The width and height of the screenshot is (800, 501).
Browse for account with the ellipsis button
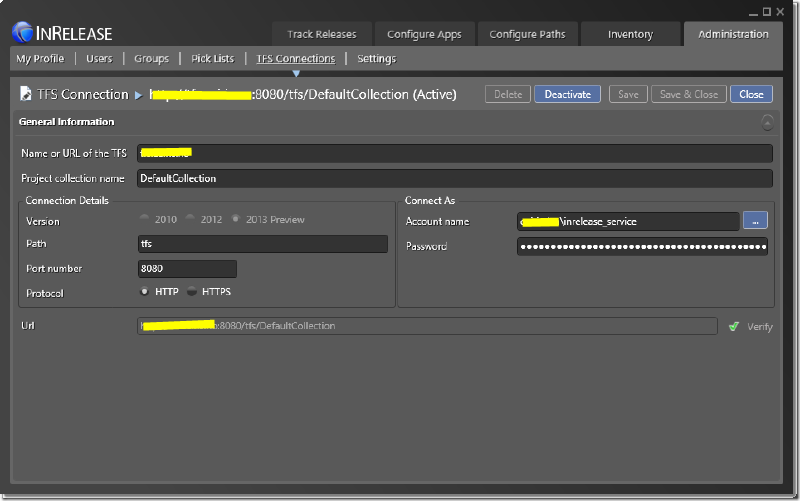pyautogui.click(x=755, y=221)
